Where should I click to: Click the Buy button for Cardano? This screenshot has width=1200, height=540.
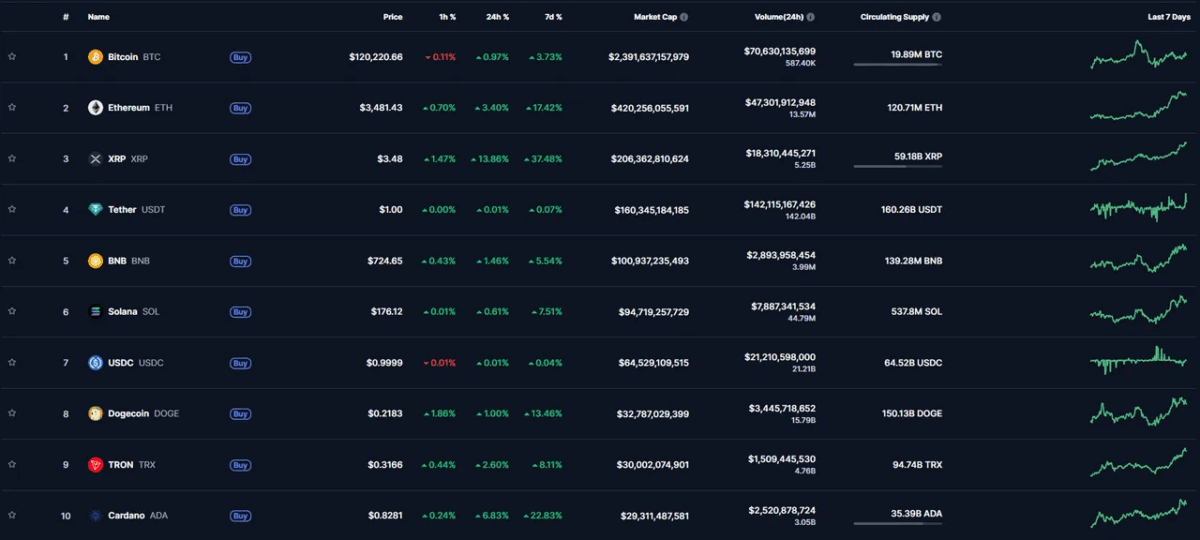click(x=240, y=516)
